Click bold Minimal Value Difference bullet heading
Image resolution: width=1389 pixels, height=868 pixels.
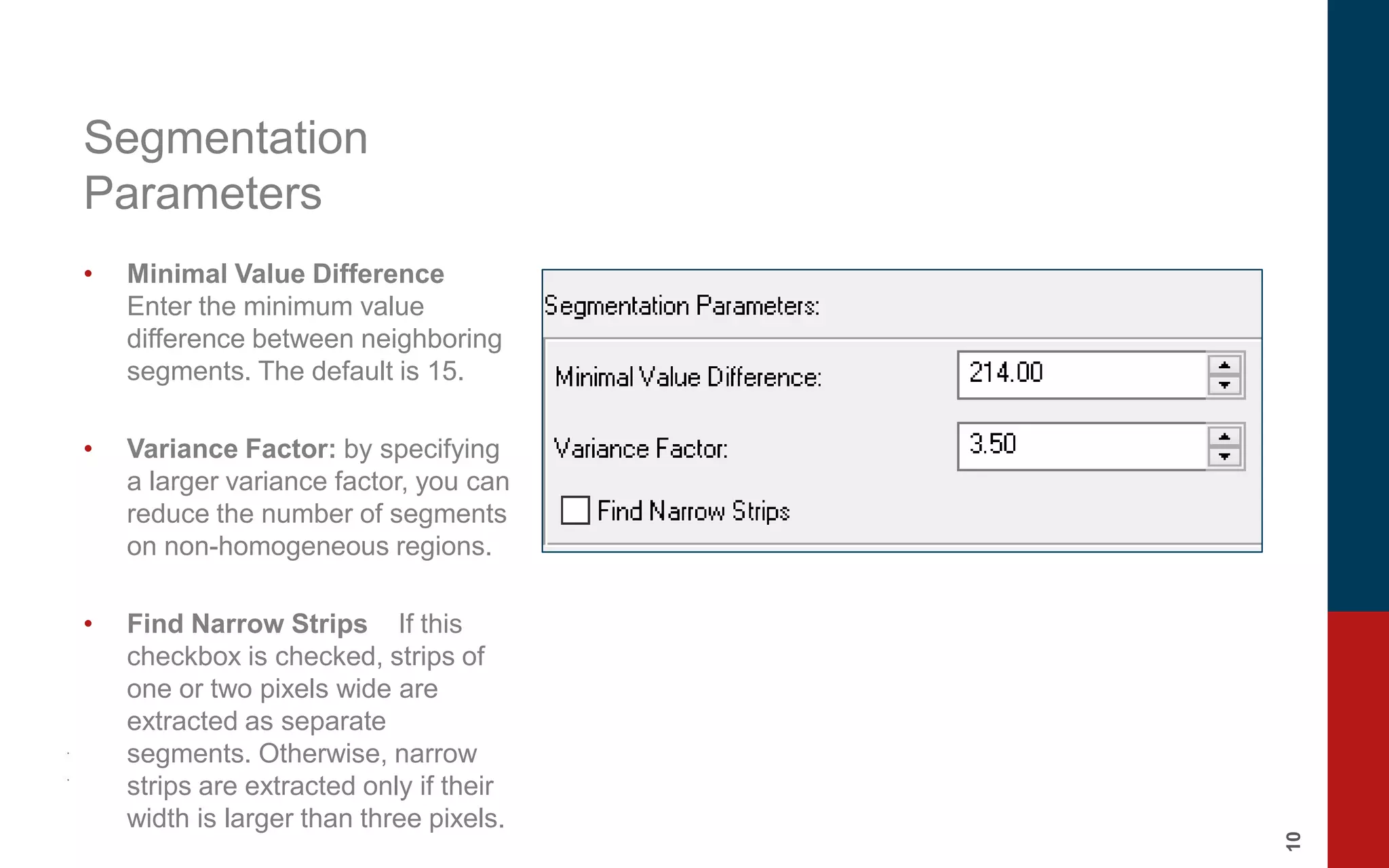tap(286, 274)
